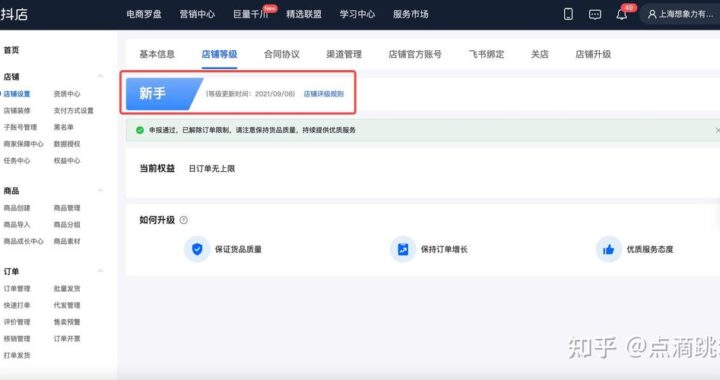Screen dimensions: 720x380
Task: Open 商品分组 in the sidebar
Action: 67,224
